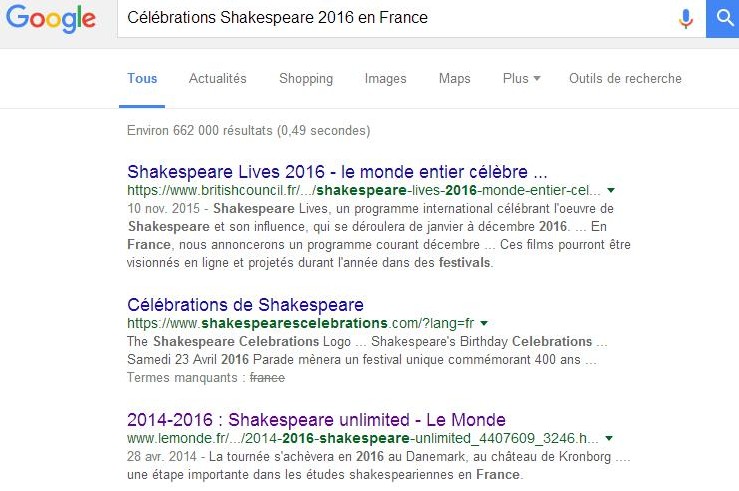The width and height of the screenshot is (739, 491).
Task: Open Shakespeare unlimited - Le Monde result
Action: (316, 419)
